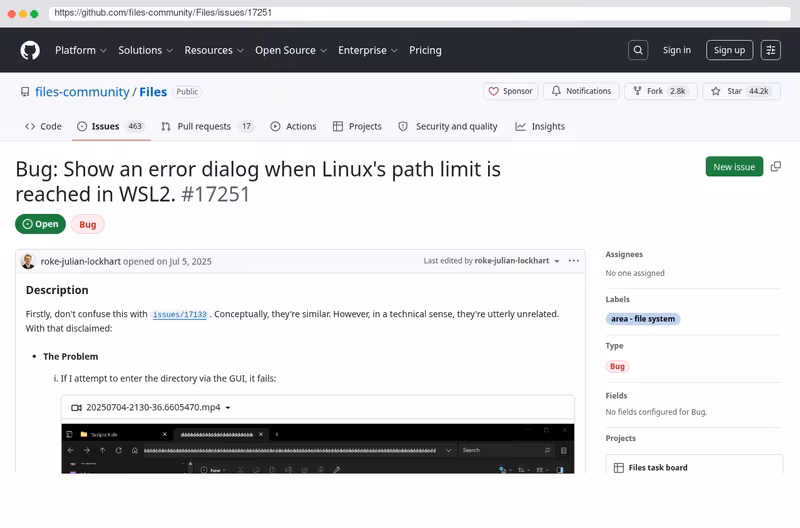Copy issue link using icon beside New issue
The height and width of the screenshot is (528, 800).
pyautogui.click(x=776, y=167)
